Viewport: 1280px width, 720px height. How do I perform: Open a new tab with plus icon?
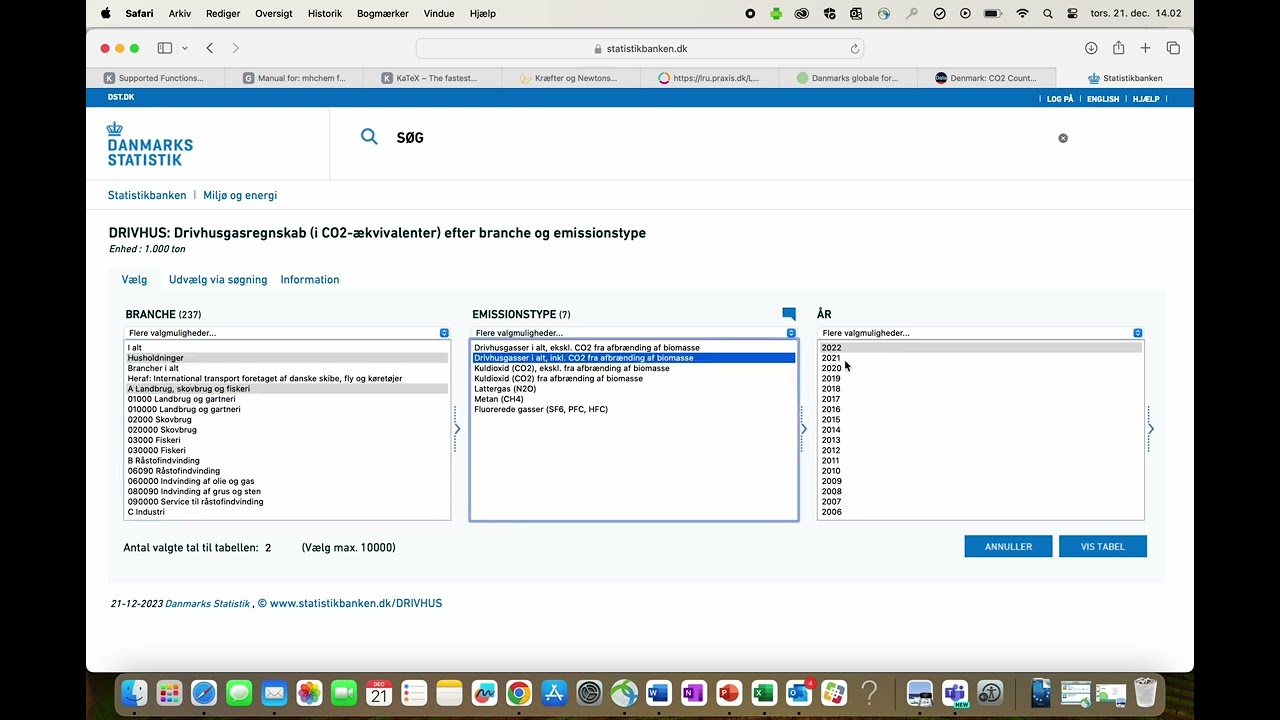[1146, 48]
